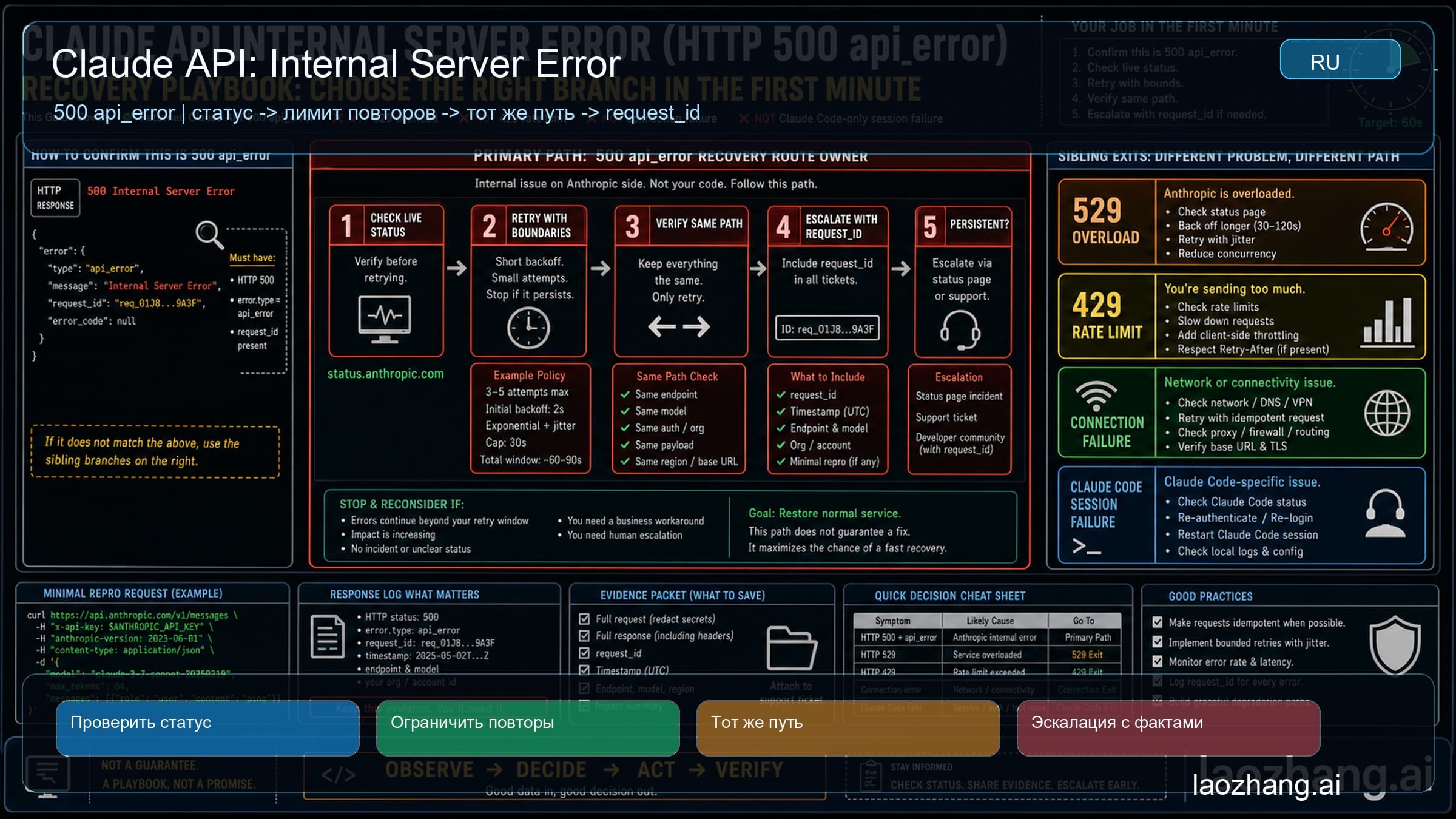1456x819 pixels.
Task: Open the status.anthropic.com link
Action: point(386,374)
